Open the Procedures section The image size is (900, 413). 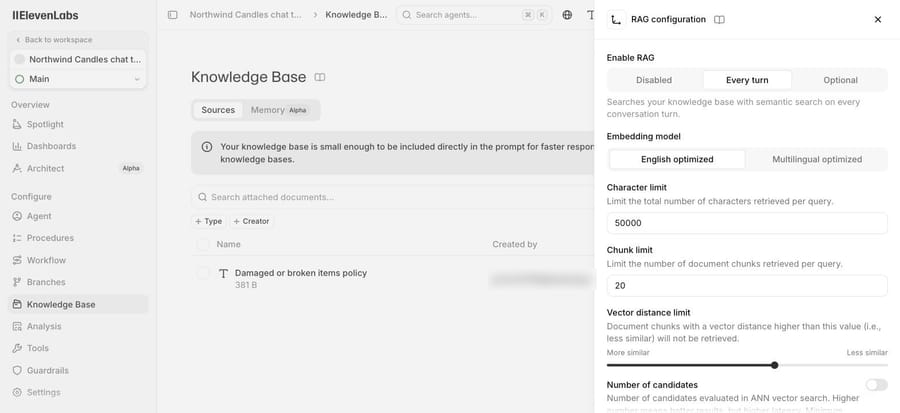pos(78,238)
